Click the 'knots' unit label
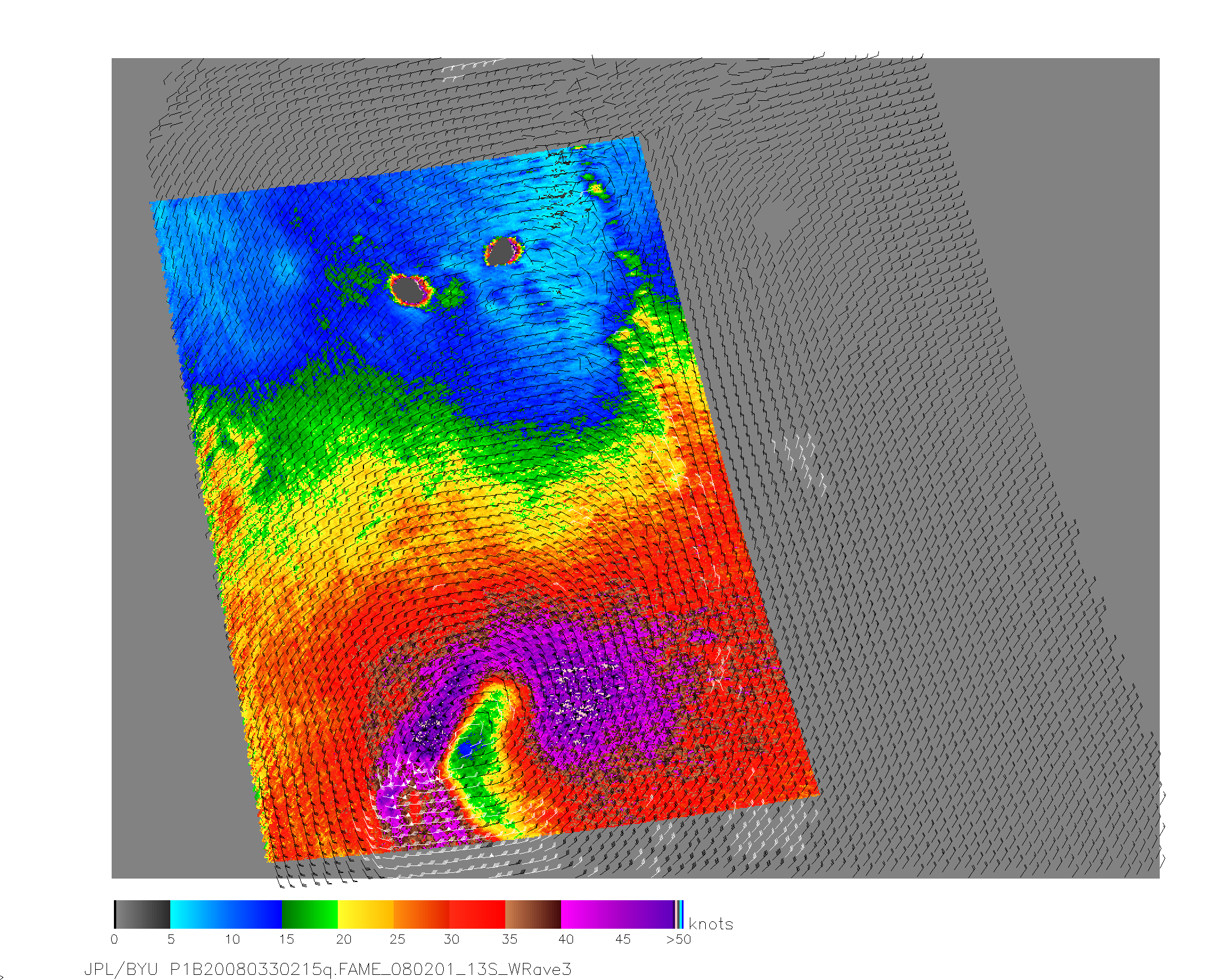The height and width of the screenshot is (980, 1219). coord(710,924)
